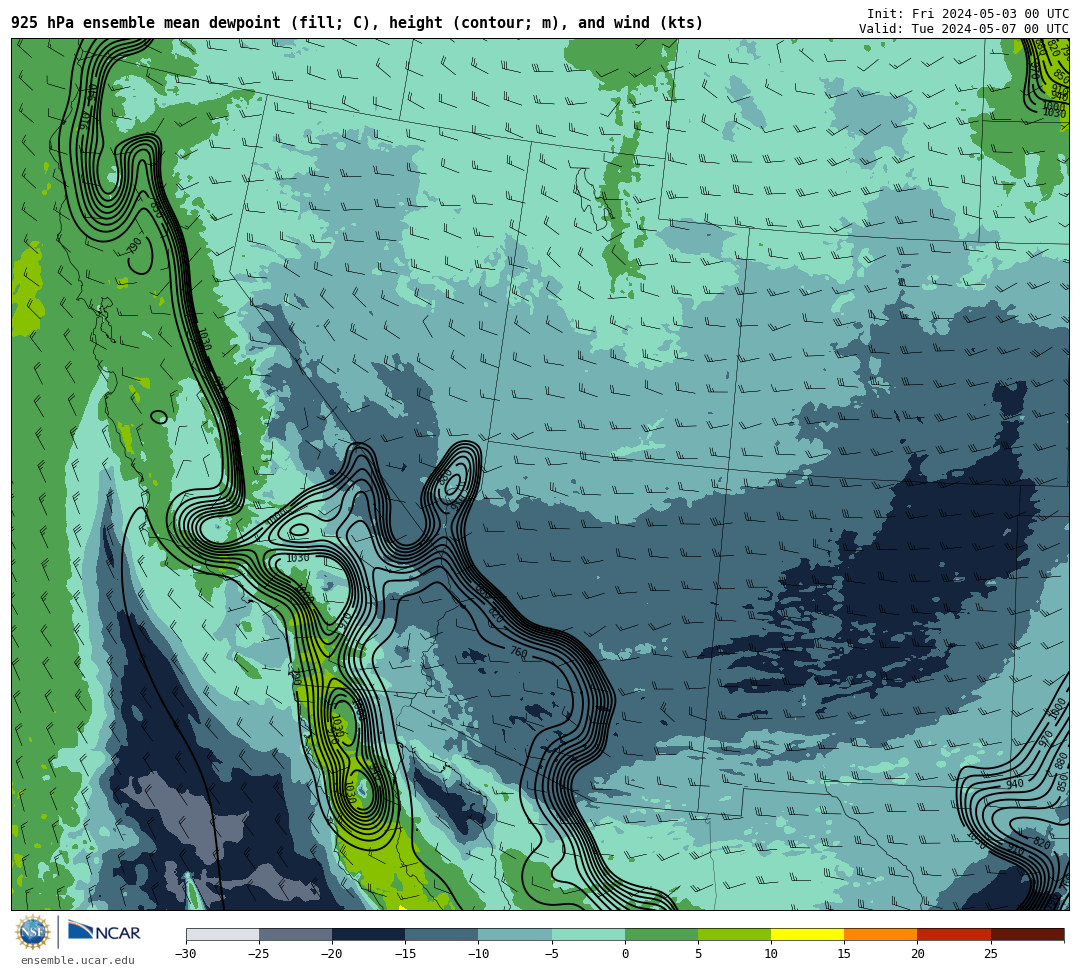
Task: Click the 25 colorbar tick label
Action: coord(990,954)
